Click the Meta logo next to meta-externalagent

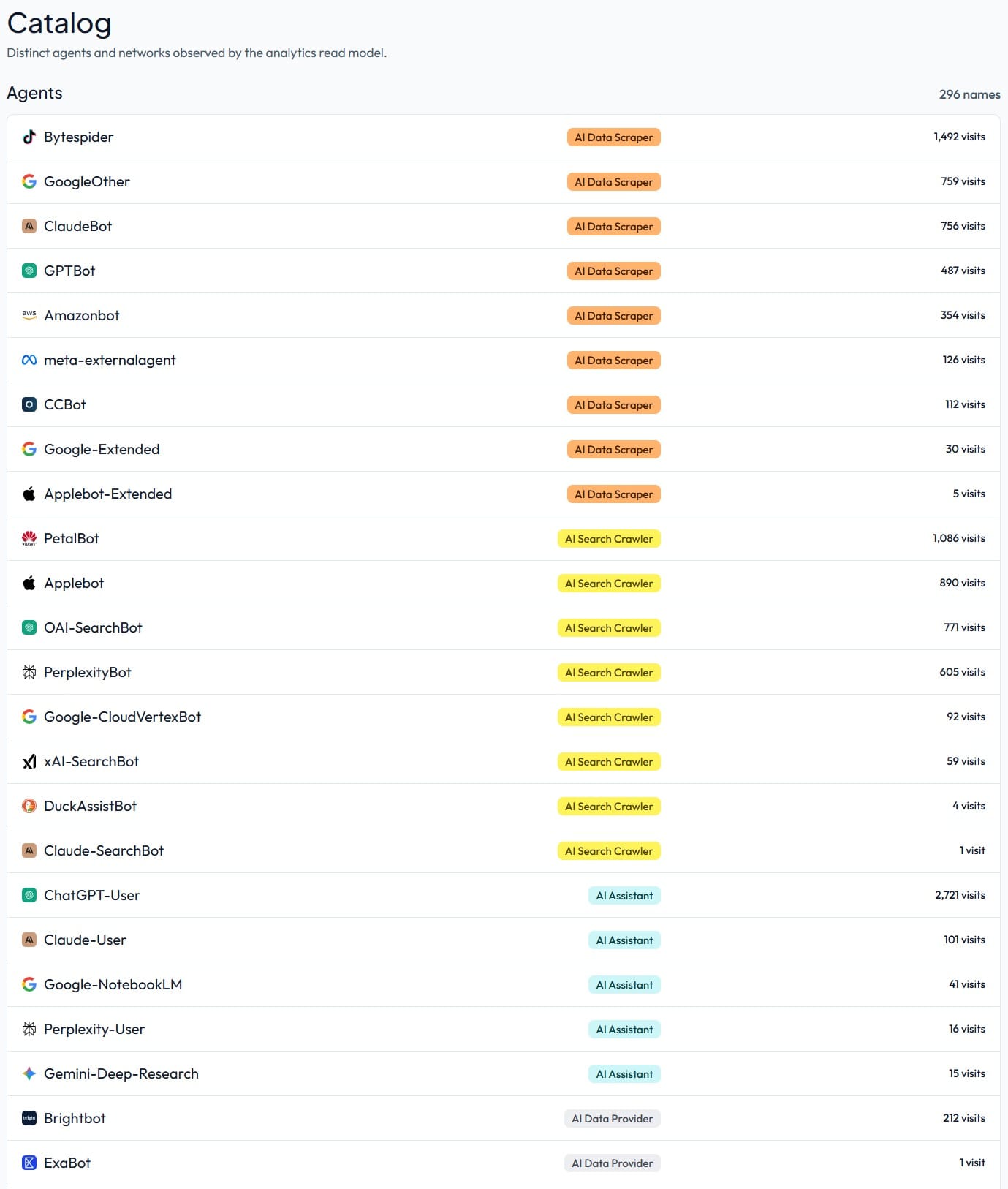[29, 360]
